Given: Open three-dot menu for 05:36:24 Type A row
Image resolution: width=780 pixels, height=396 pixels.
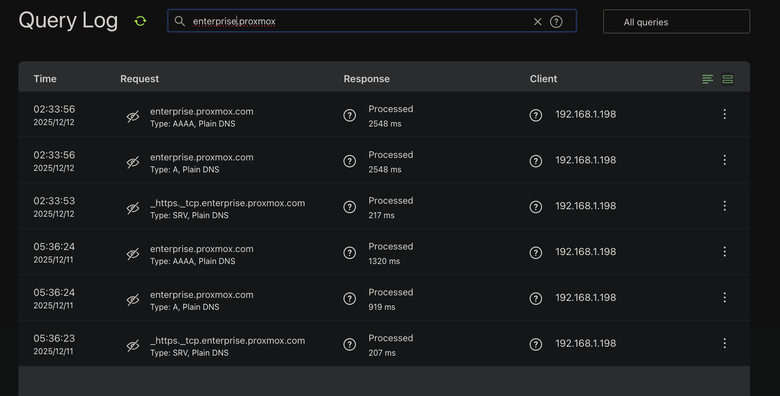Looking at the screenshot, I should coord(724,297).
